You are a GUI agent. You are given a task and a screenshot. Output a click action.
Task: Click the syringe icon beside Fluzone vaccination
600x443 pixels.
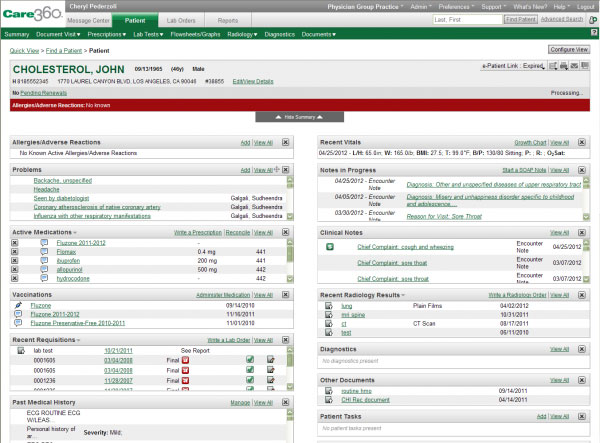point(18,305)
